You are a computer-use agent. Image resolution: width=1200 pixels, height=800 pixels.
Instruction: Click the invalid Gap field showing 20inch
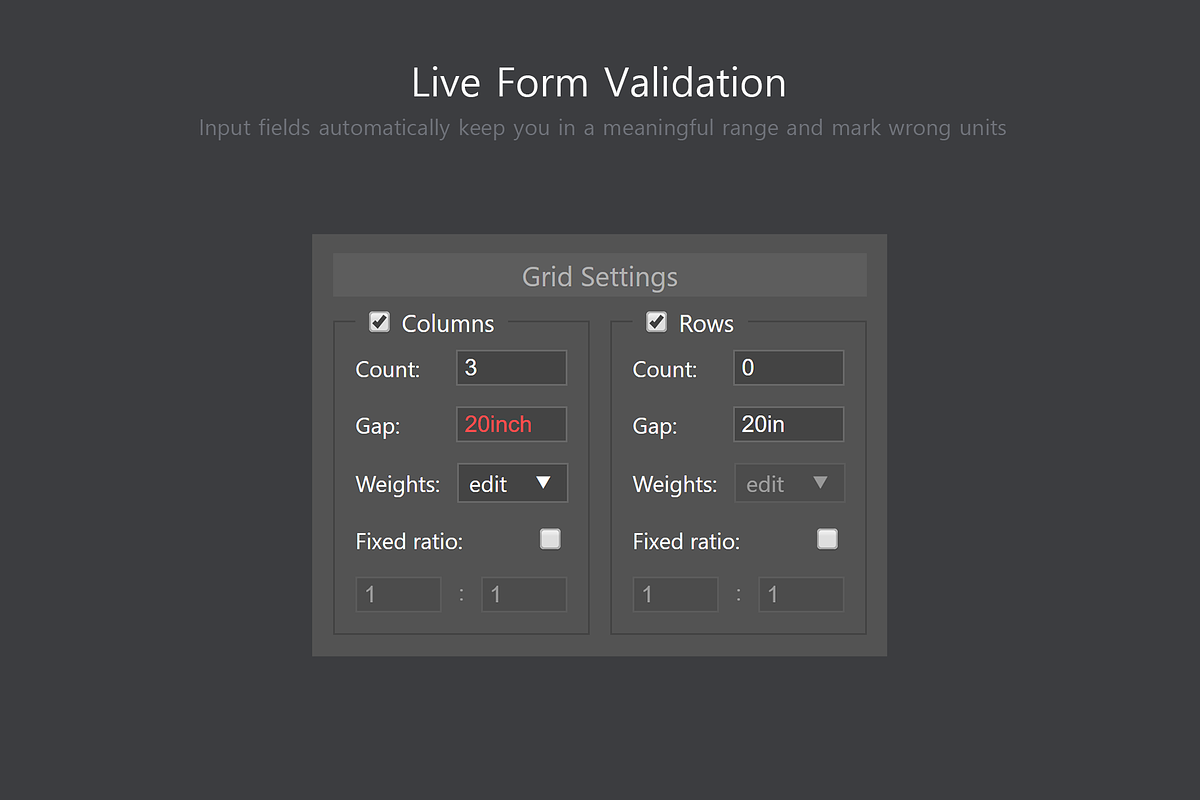pos(511,424)
